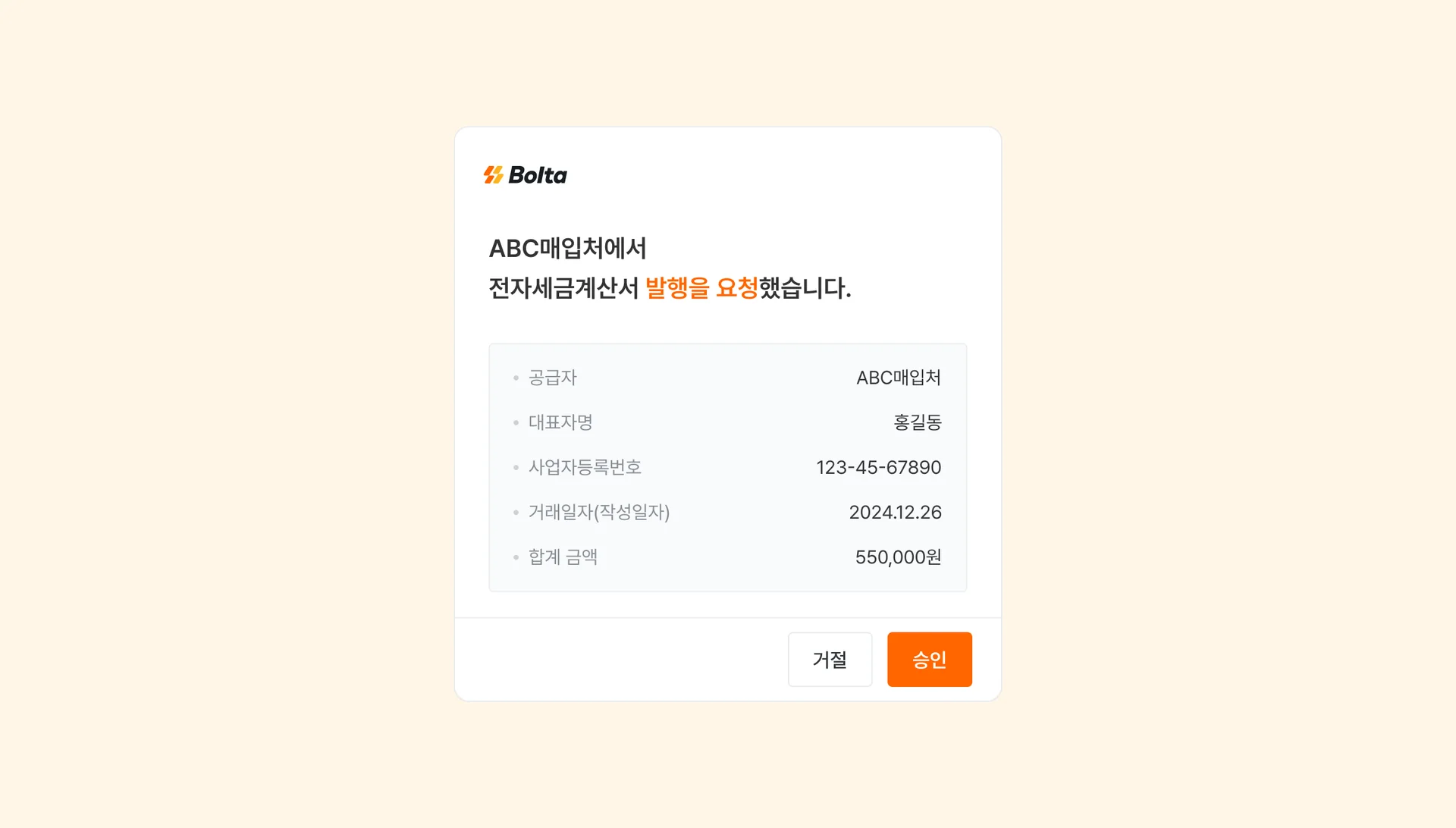Image resolution: width=1456 pixels, height=828 pixels.
Task: Click the bullet icon beside 거래일자(작성일자)
Action: 515,512
